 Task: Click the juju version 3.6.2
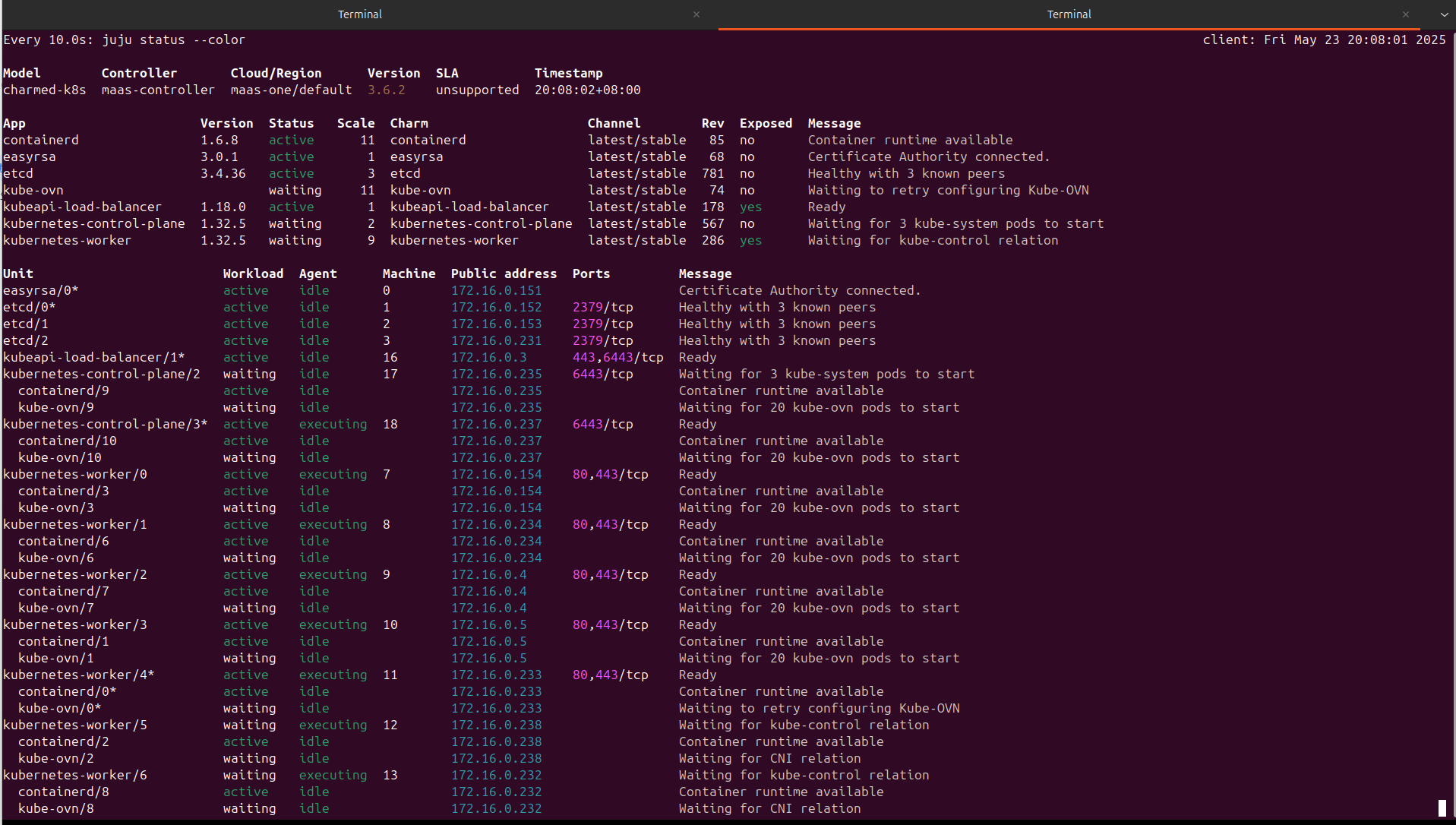(387, 90)
